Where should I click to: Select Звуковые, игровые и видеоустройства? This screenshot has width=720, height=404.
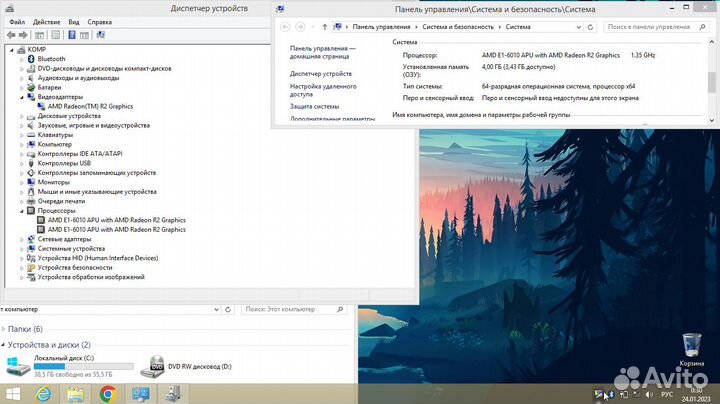point(94,125)
